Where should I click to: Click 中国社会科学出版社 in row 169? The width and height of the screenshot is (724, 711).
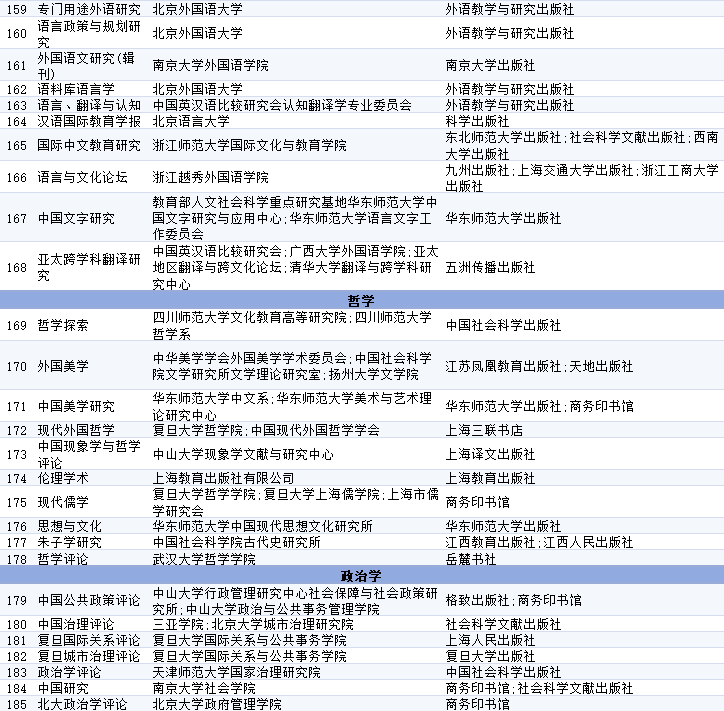tap(503, 325)
